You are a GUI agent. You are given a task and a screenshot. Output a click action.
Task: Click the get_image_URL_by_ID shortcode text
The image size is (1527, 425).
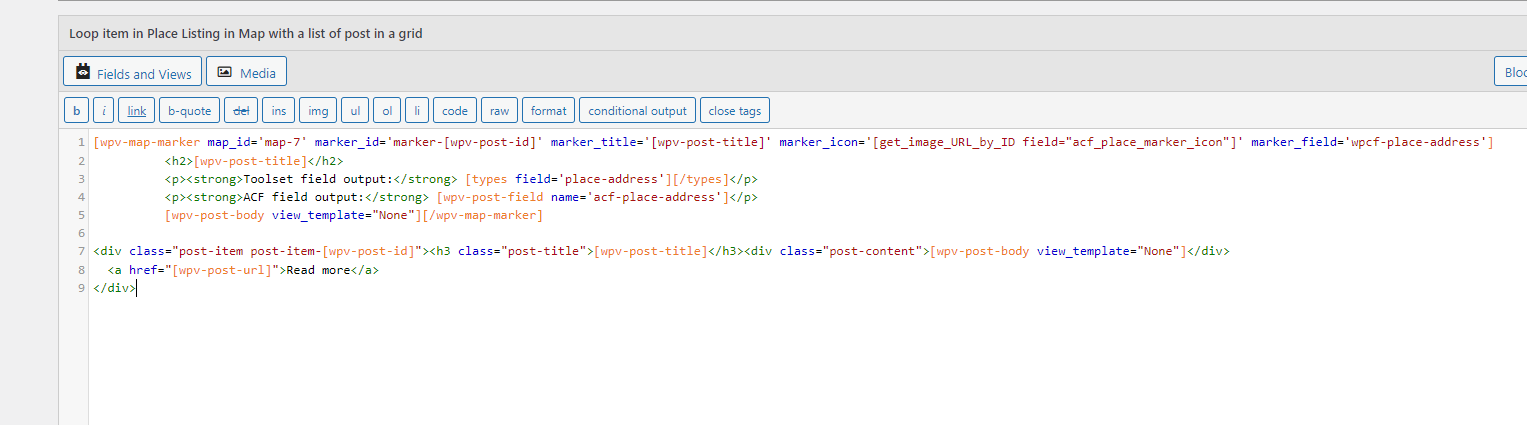point(1058,143)
